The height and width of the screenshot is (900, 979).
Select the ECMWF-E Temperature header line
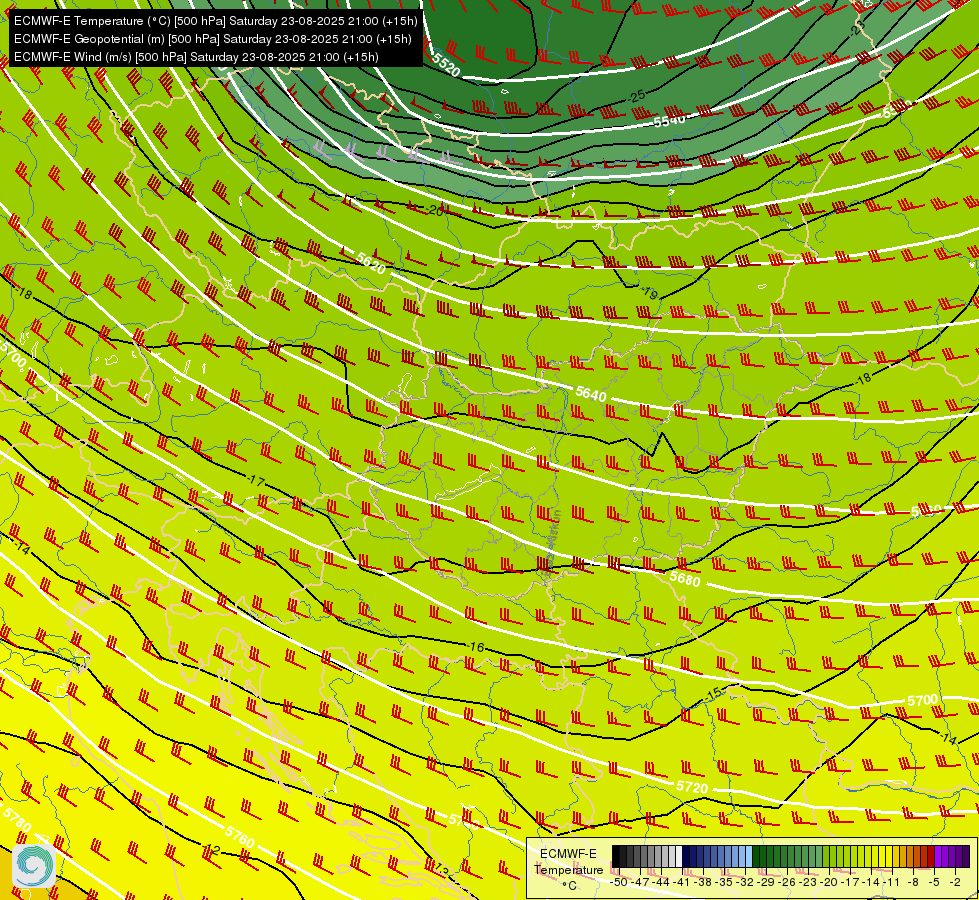(215, 21)
